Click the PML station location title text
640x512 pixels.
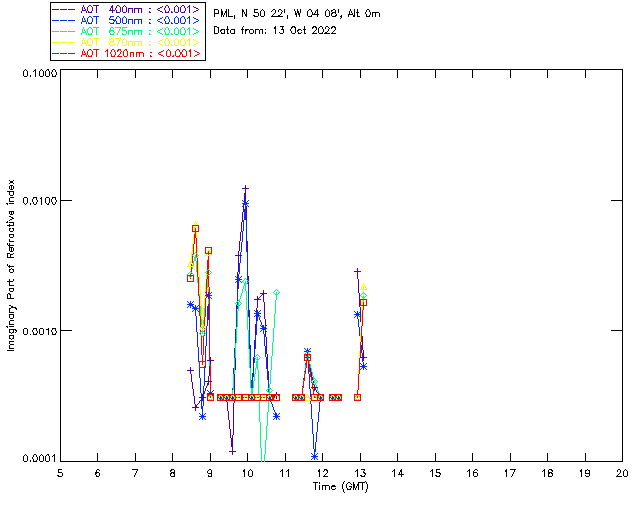297,13
